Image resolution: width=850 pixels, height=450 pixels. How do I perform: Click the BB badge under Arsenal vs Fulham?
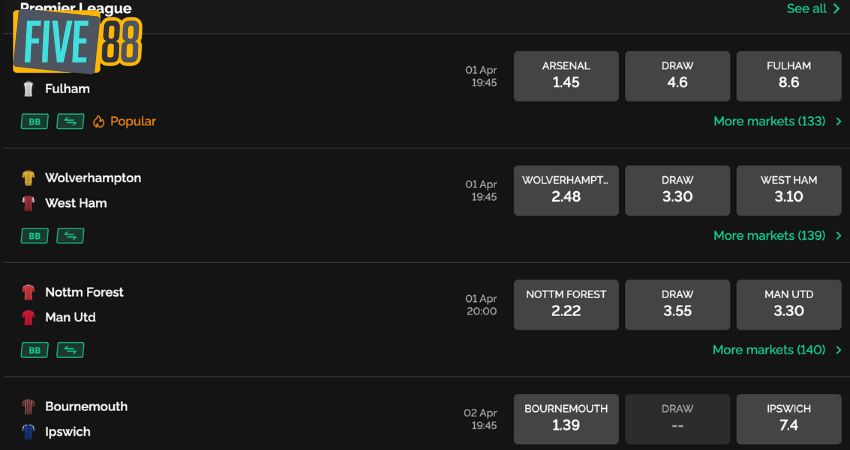click(34, 121)
